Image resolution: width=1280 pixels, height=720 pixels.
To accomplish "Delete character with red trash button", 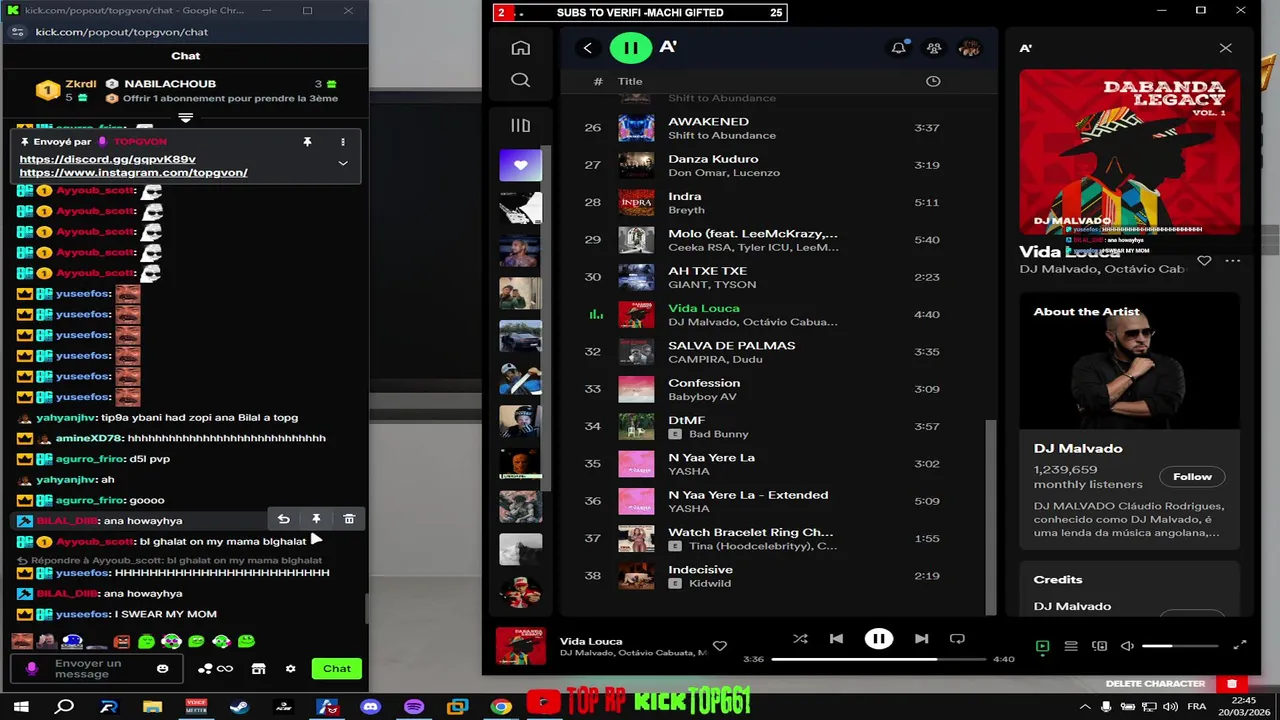I will 1232,684.
